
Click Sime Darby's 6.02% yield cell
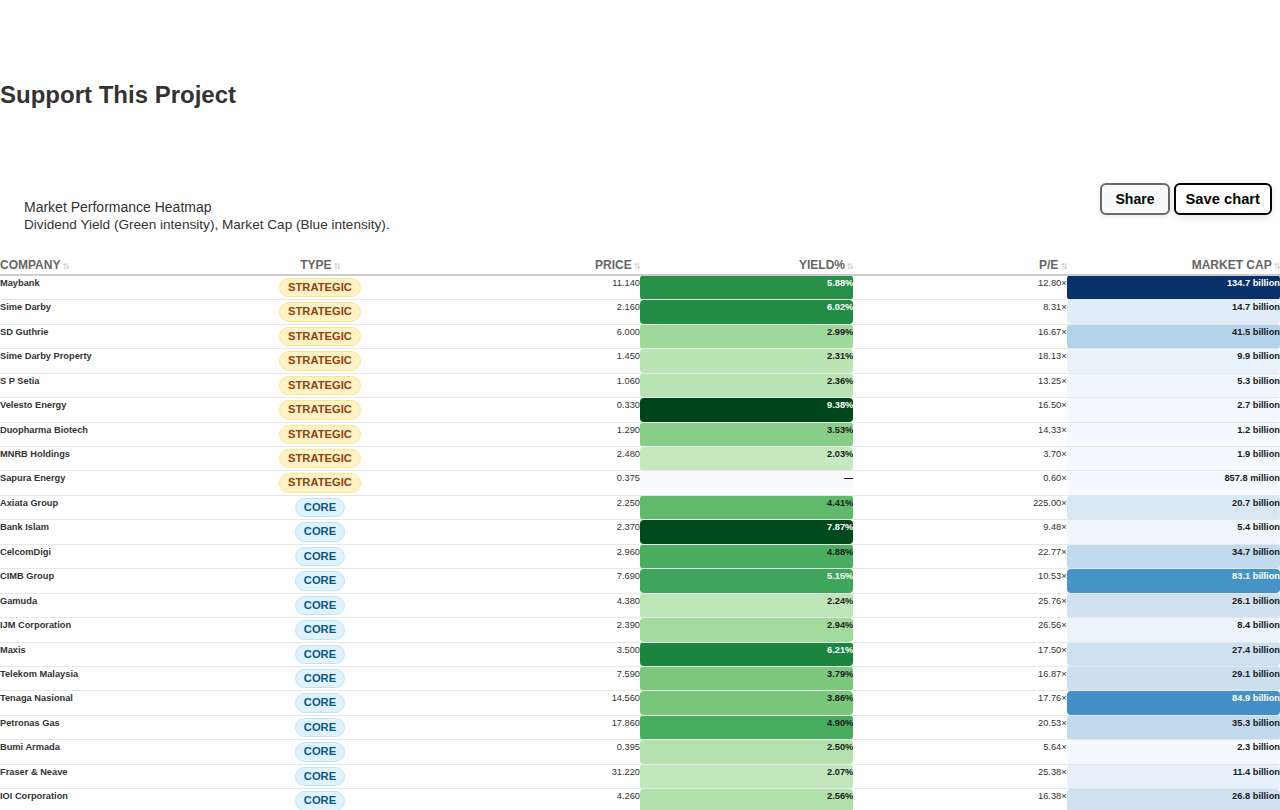(746, 312)
